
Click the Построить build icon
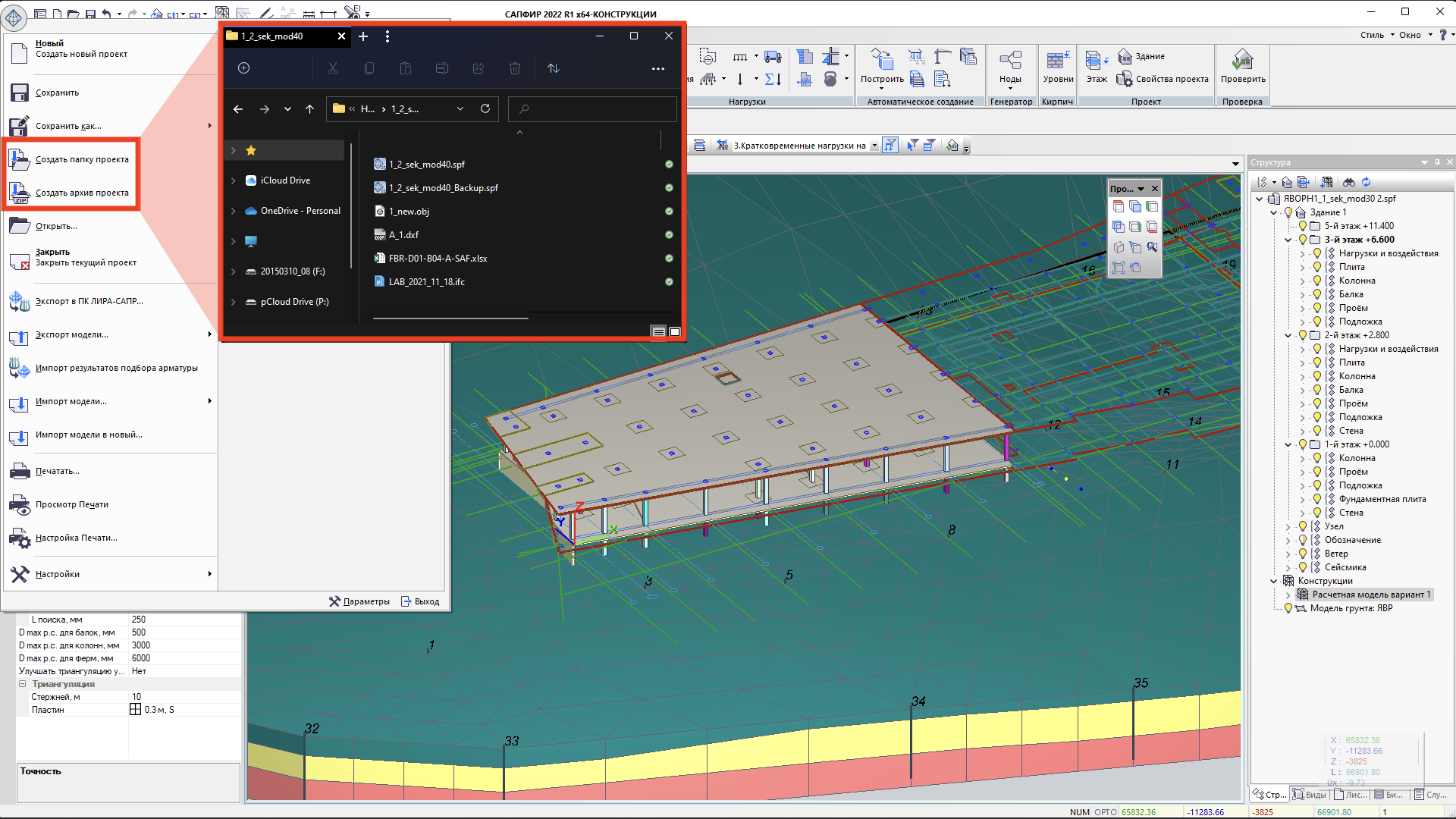(x=881, y=61)
